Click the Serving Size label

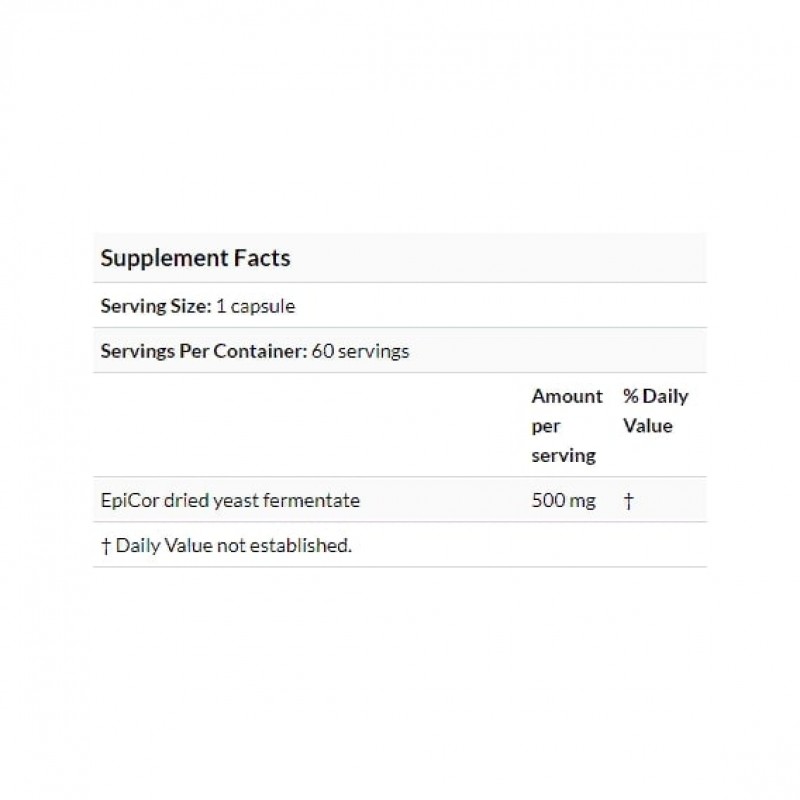click(x=156, y=306)
